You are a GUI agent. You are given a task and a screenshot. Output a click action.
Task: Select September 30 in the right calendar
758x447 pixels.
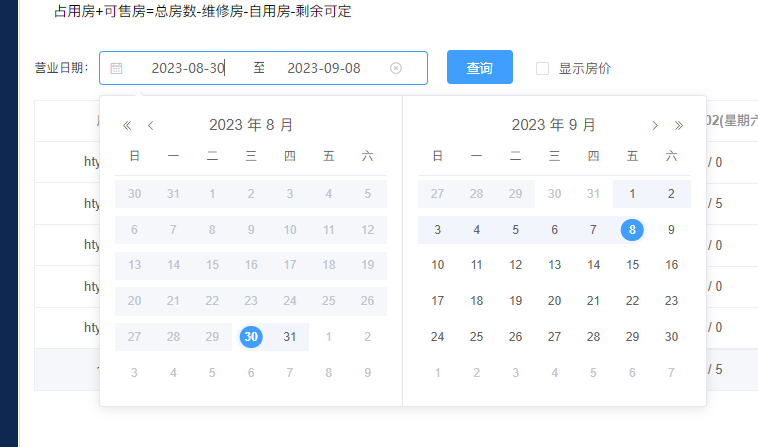(x=671, y=337)
